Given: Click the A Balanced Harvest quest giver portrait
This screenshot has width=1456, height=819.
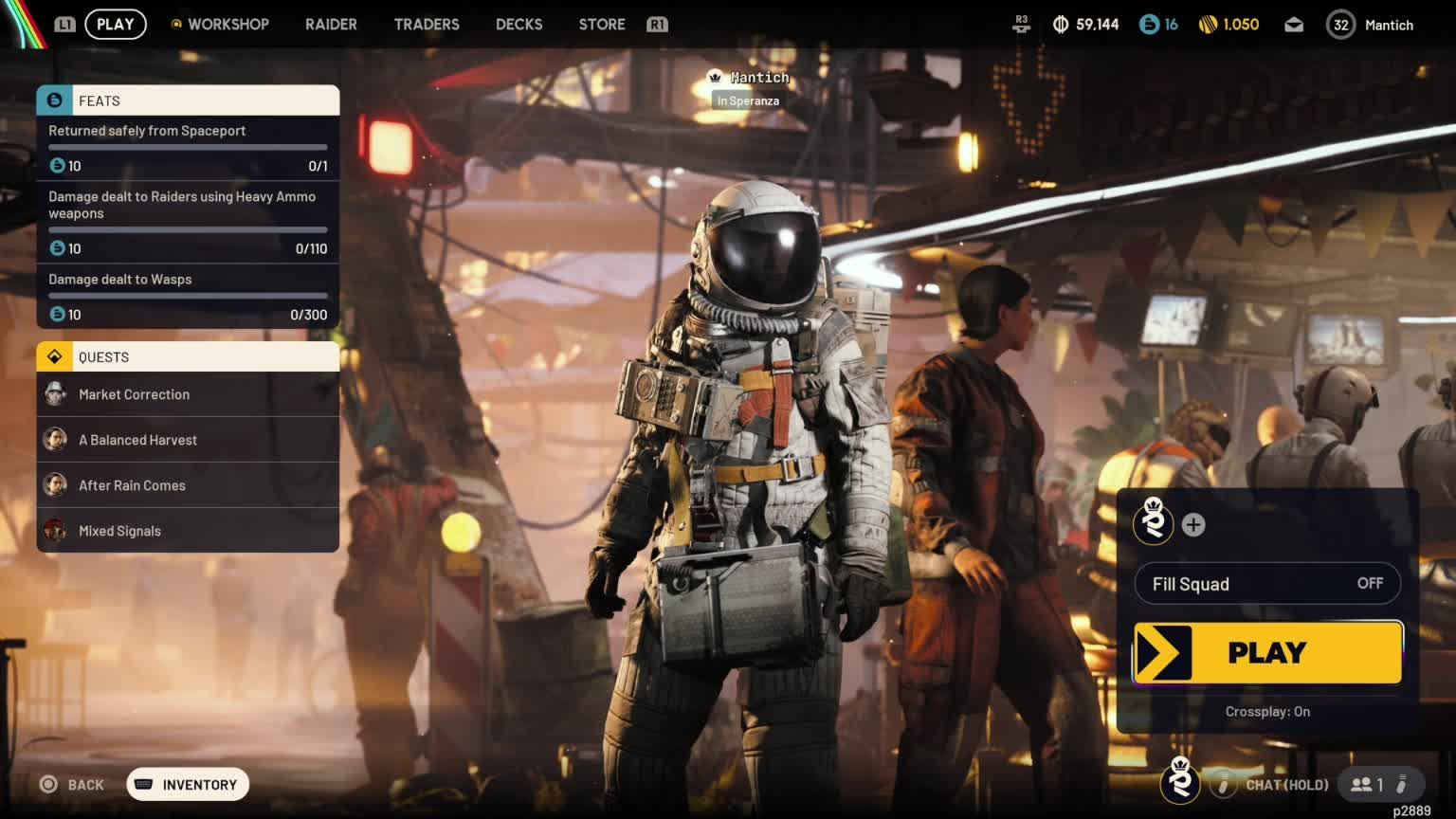Looking at the screenshot, I should [55, 440].
